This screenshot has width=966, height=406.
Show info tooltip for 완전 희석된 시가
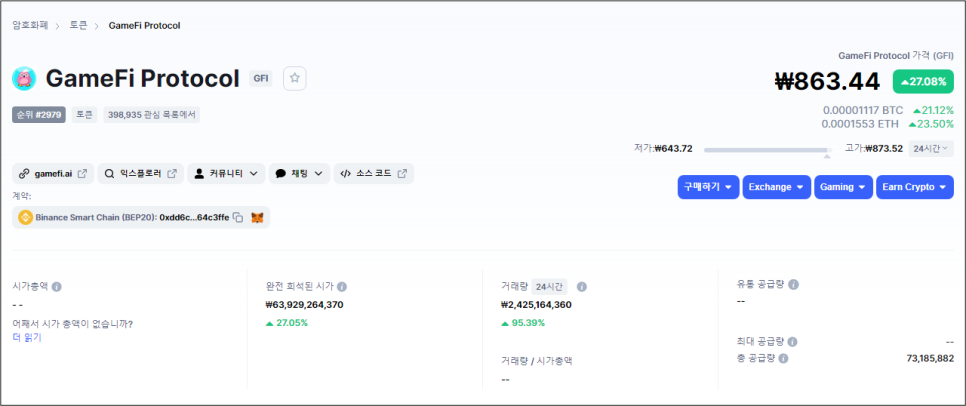342,286
